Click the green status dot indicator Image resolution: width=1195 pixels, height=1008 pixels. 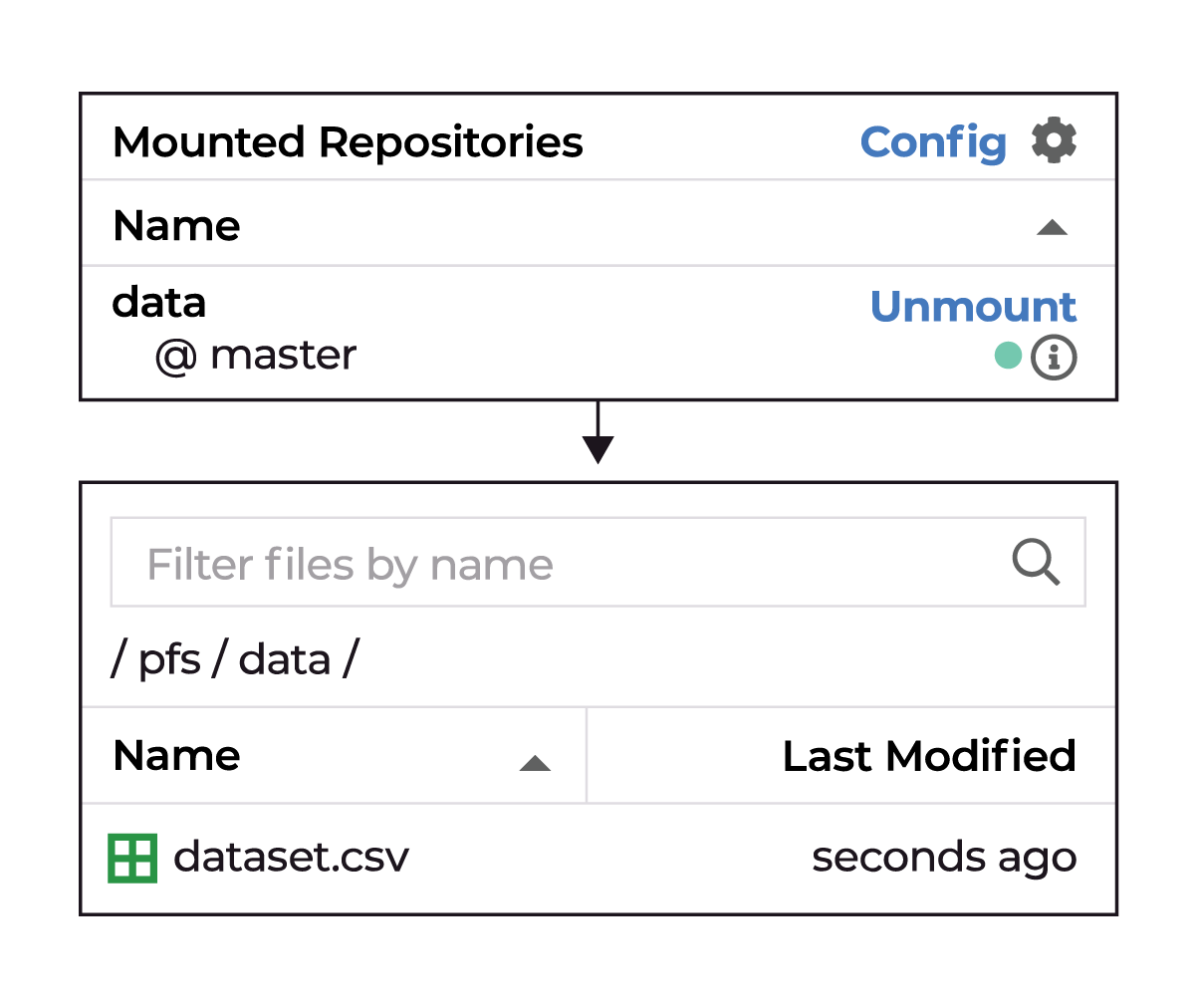(x=1008, y=355)
